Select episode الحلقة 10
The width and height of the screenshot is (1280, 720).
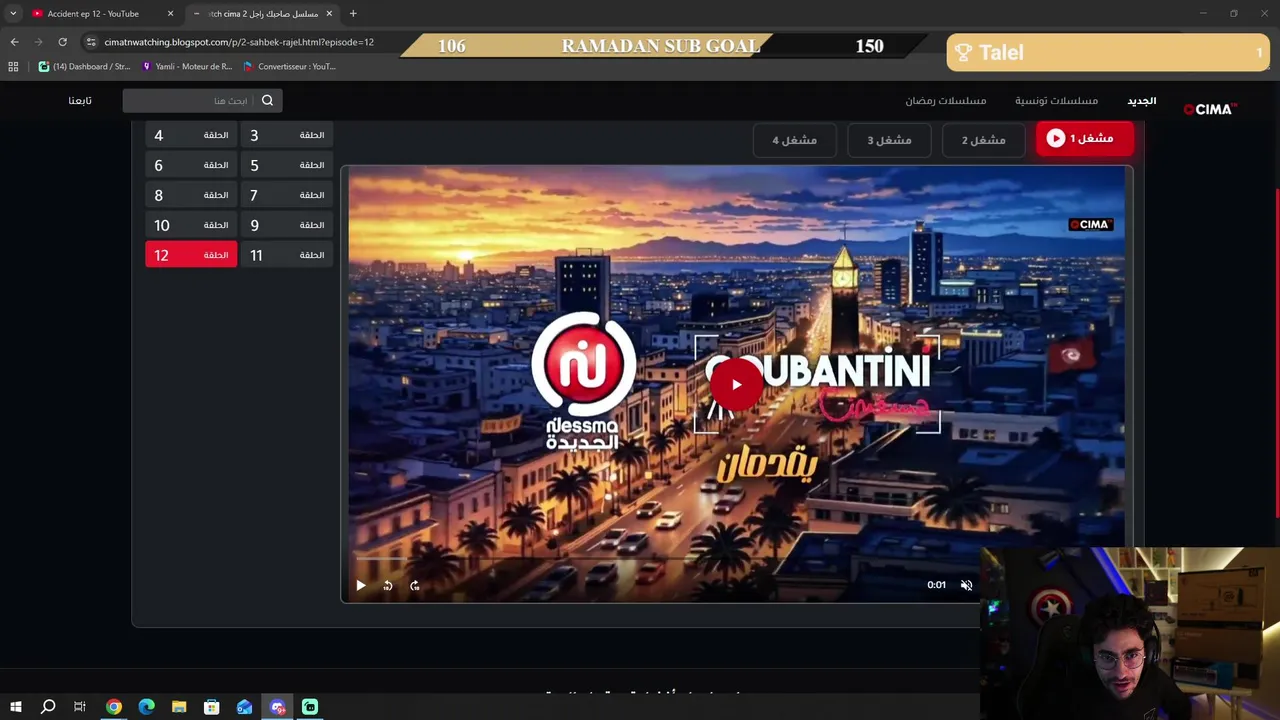tap(191, 225)
